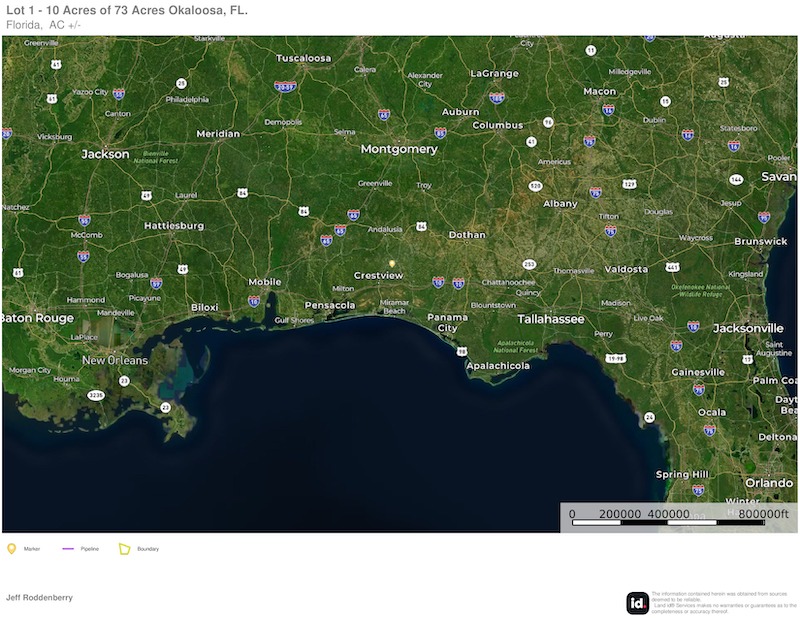800x618 pixels.
Task: Open the Land id logo
Action: [x=637, y=603]
